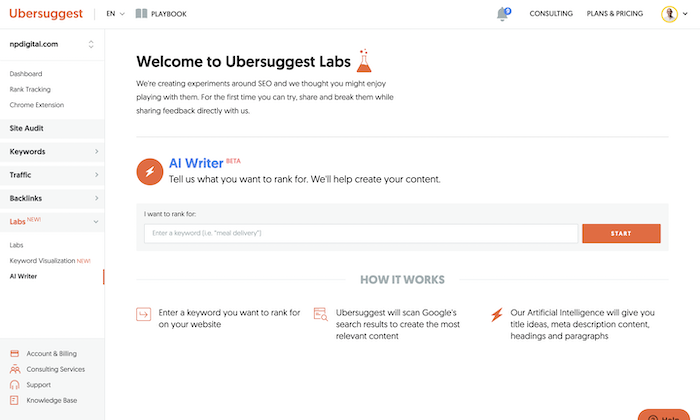
Task: Expand the Keywords sidebar section
Action: coord(52,152)
